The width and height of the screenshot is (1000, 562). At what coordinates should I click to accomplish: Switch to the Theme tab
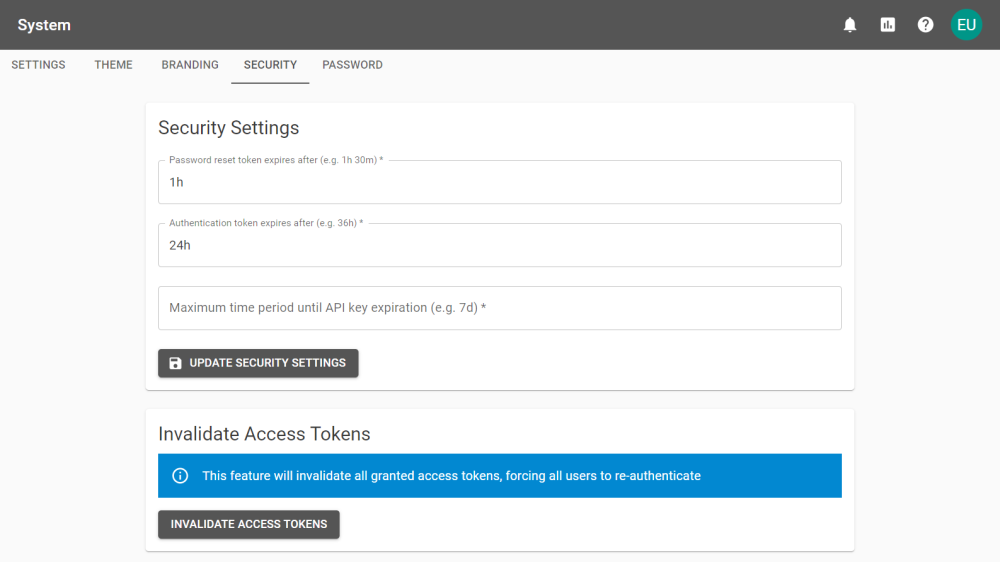pos(114,65)
